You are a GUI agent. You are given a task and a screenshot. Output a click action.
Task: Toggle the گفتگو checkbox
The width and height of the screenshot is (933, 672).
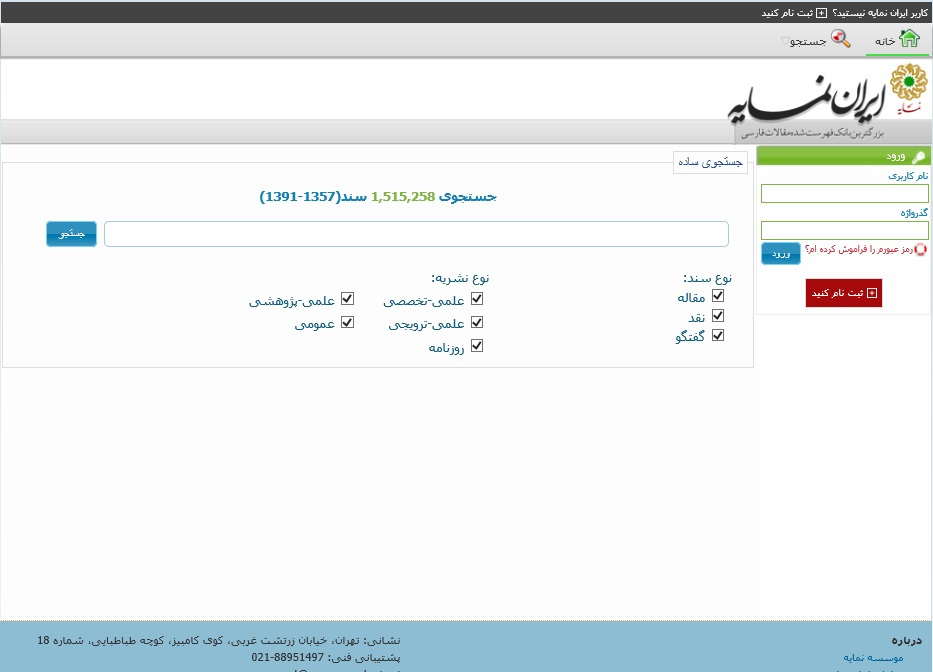(718, 335)
